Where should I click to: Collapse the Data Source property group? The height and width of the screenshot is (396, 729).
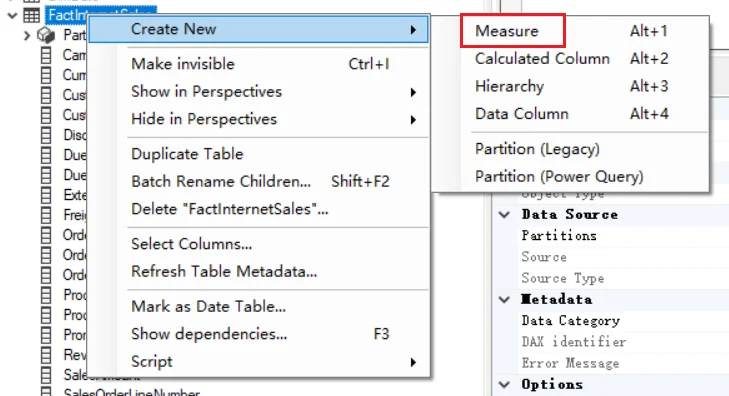(x=504, y=215)
